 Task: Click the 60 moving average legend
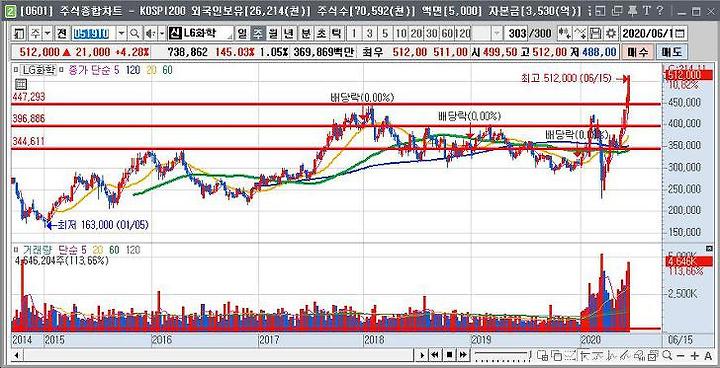pos(167,70)
